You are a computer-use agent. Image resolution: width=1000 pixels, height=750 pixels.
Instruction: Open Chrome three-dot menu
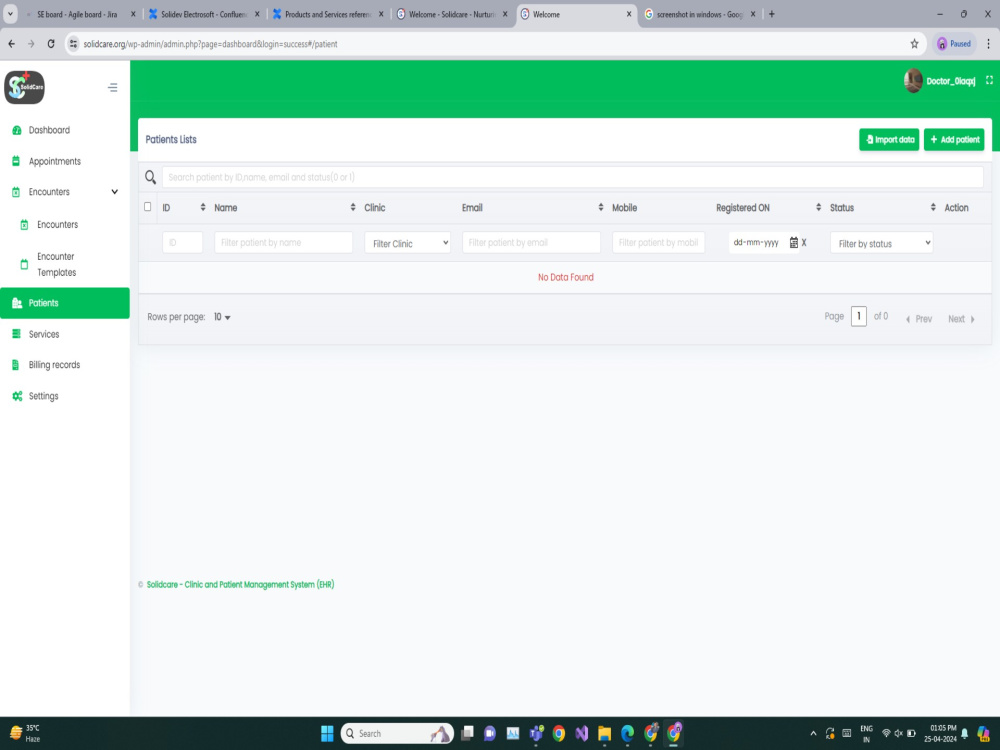click(x=989, y=44)
